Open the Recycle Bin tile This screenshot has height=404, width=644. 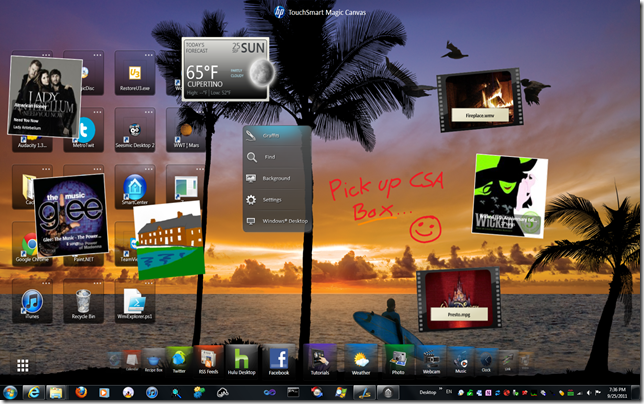coord(83,303)
